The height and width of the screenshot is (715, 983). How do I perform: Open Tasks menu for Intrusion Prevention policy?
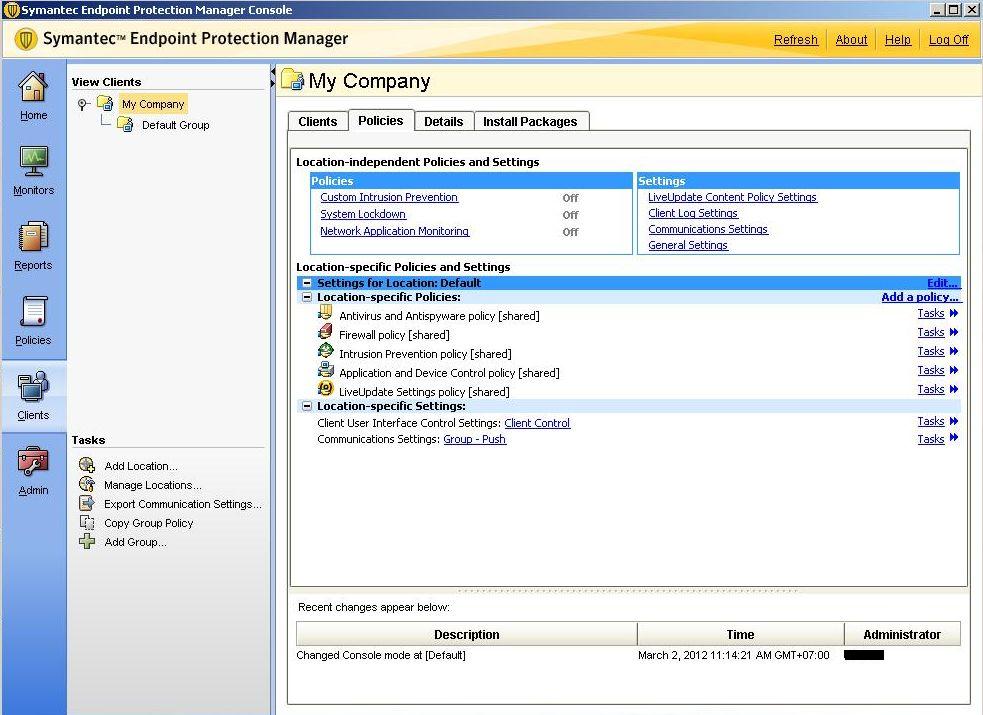click(x=930, y=351)
